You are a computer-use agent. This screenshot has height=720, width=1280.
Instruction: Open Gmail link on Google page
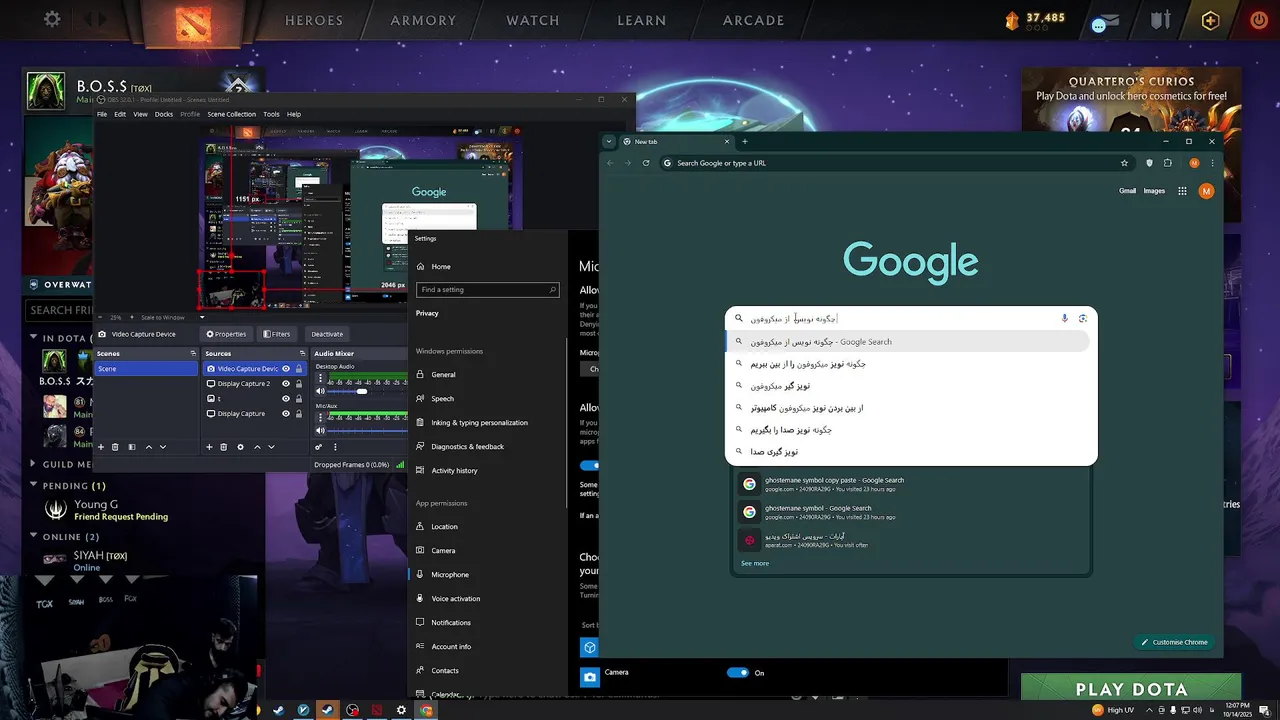[1127, 191]
